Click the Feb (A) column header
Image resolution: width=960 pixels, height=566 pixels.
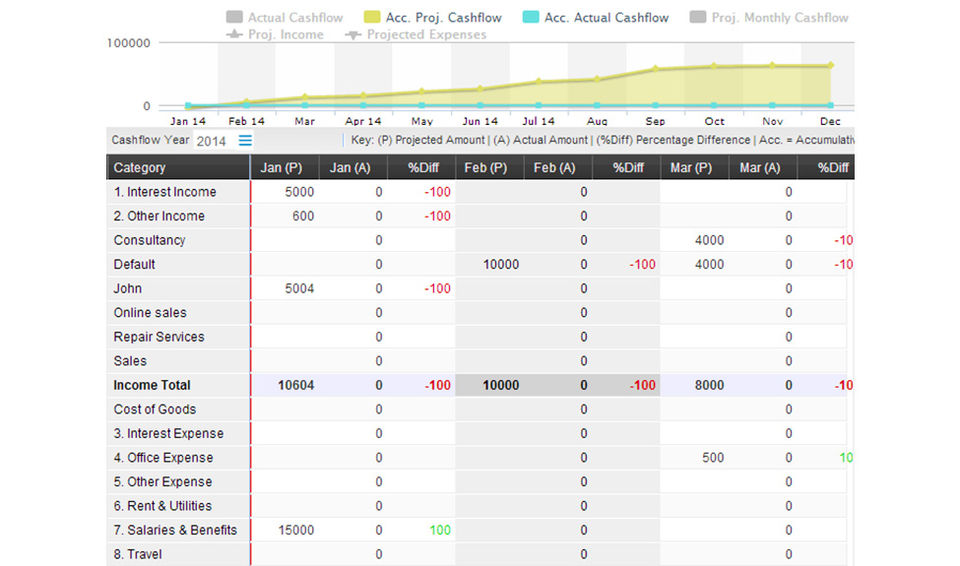(554, 168)
